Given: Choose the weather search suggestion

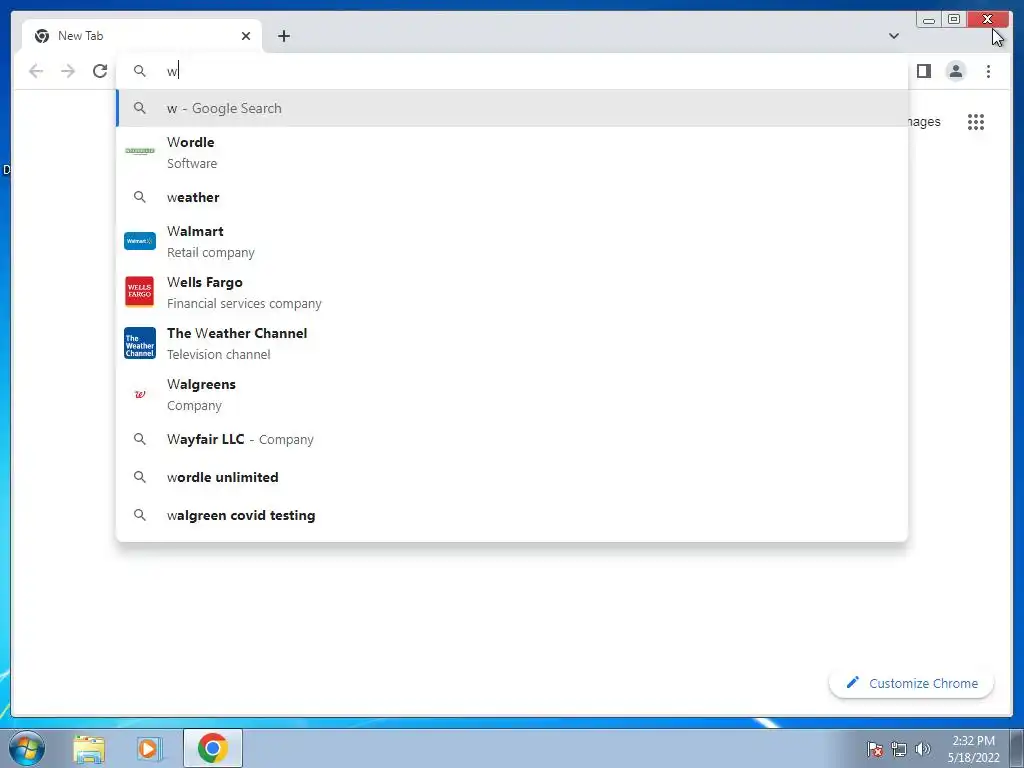Looking at the screenshot, I should click(512, 197).
